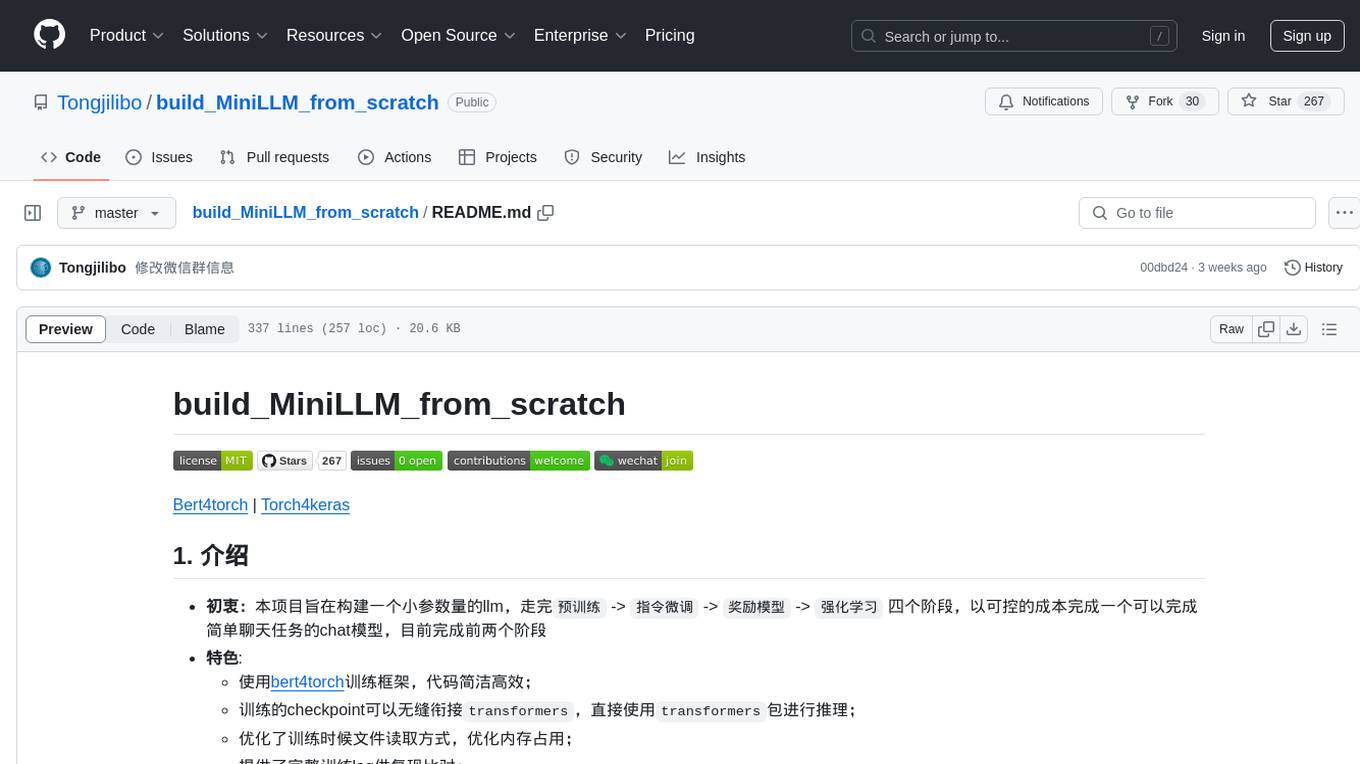Download the raw README file
This screenshot has width=1360, height=764.
tap(1293, 329)
